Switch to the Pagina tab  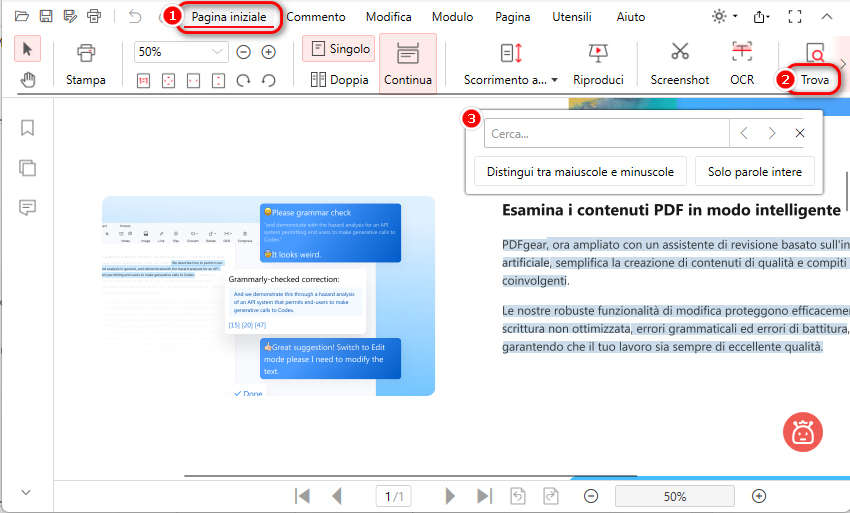(512, 17)
